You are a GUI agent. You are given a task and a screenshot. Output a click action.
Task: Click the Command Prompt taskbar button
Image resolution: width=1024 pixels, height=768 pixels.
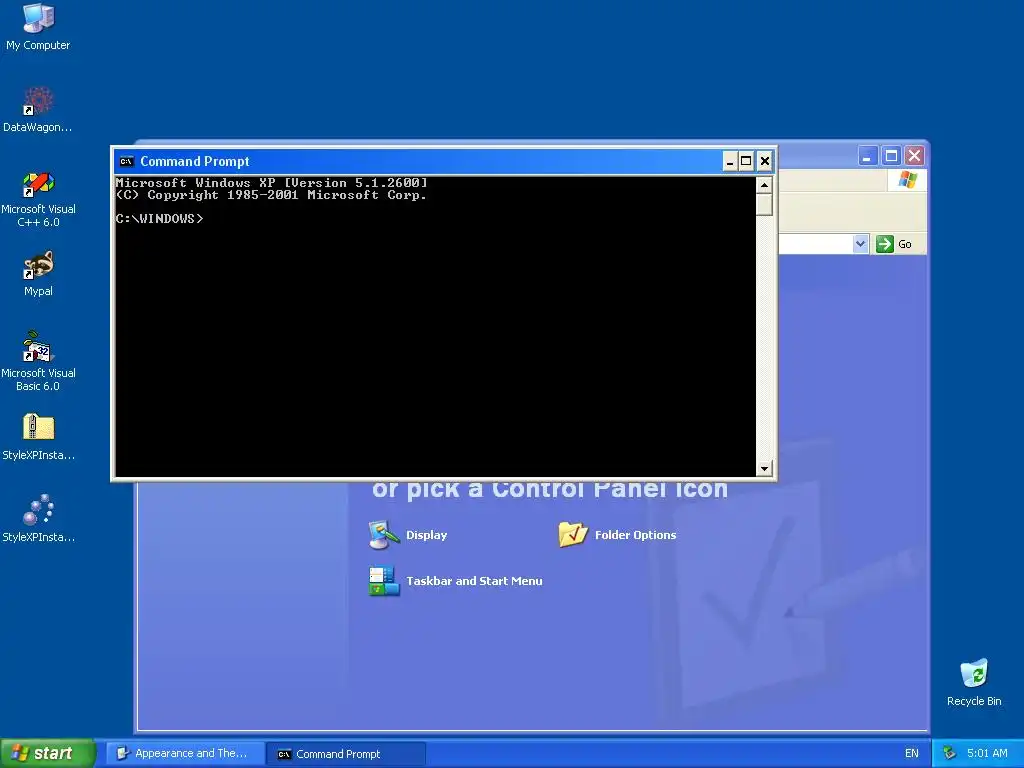[x=346, y=753]
